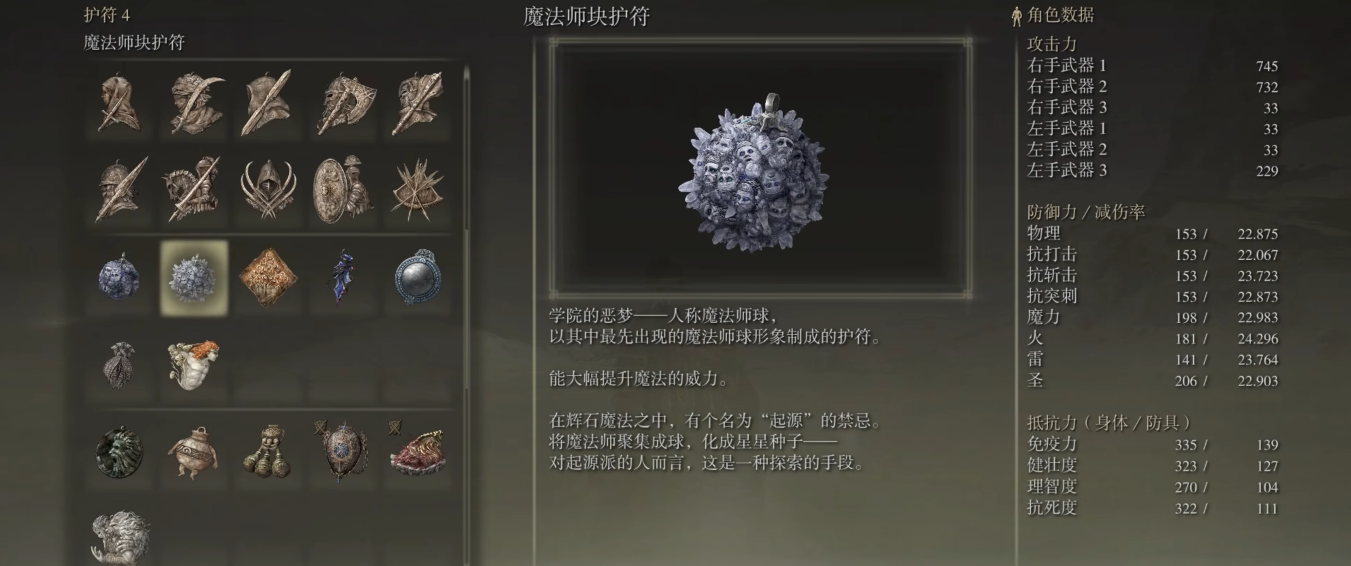Select the crest shield talisman with blue gem
Screen dimensions: 1351x566
(344, 452)
